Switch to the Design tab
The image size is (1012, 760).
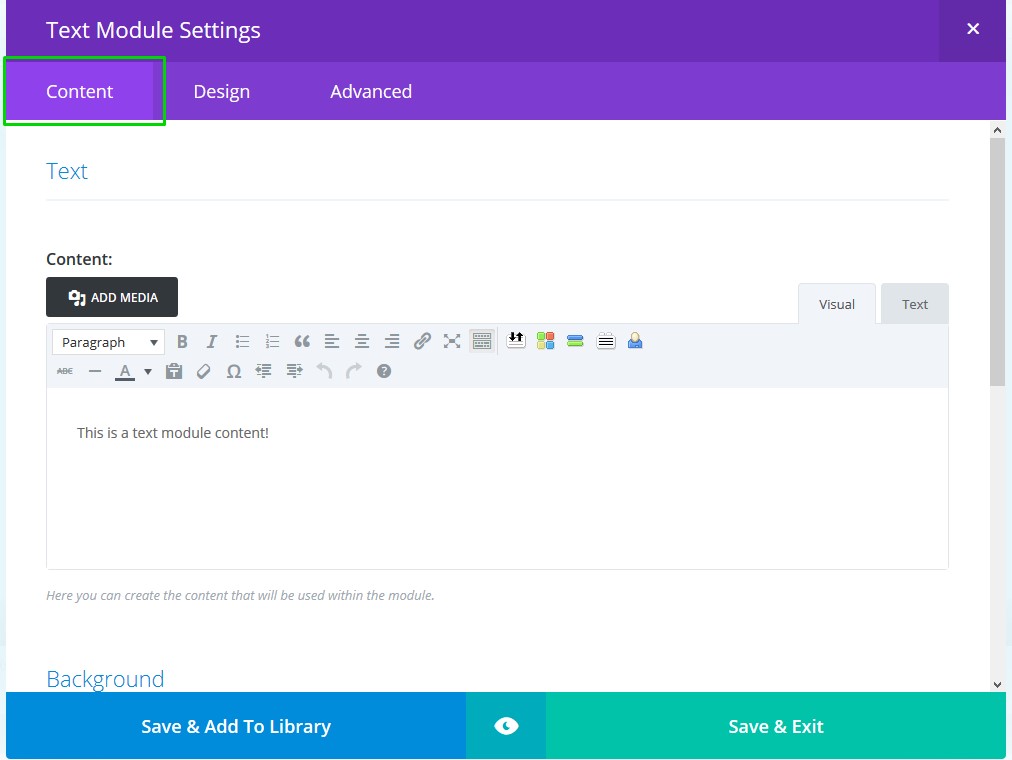coord(222,92)
